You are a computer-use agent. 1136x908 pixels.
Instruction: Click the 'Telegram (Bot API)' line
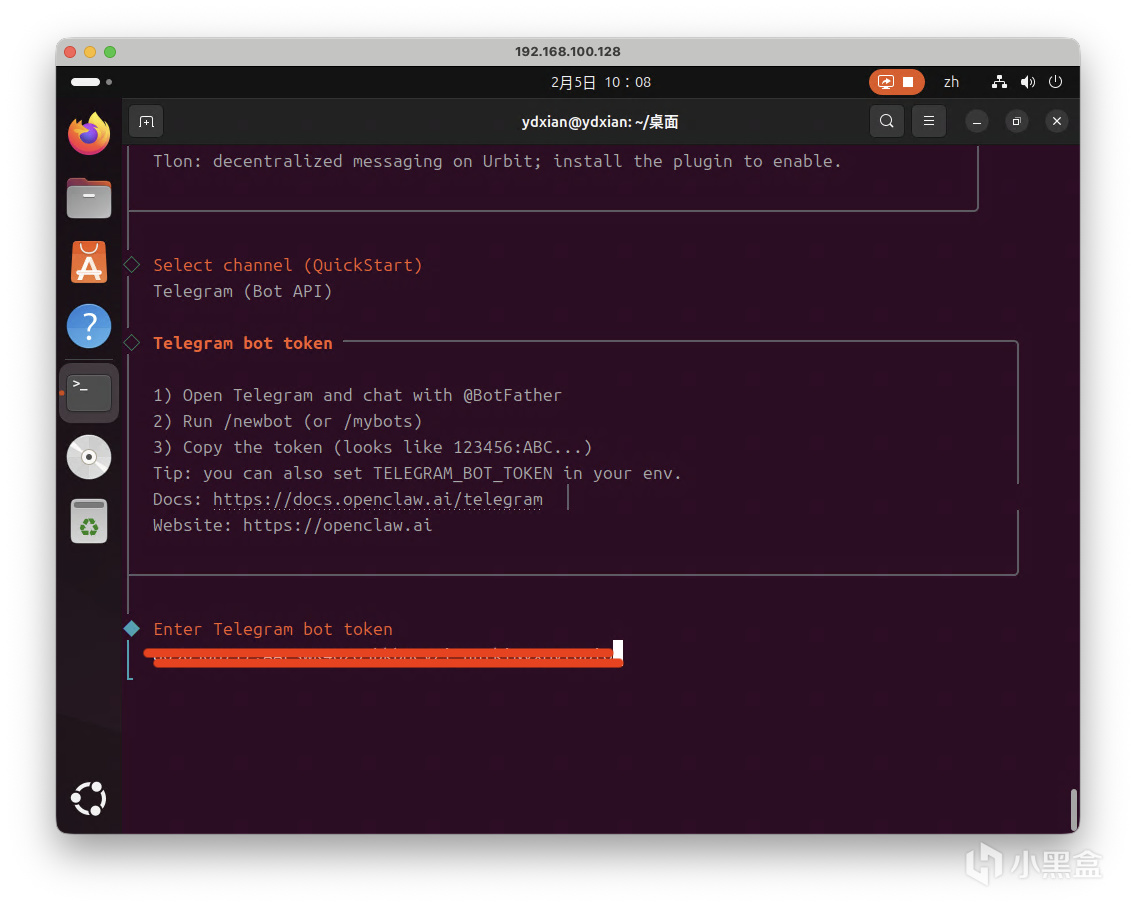tap(243, 291)
